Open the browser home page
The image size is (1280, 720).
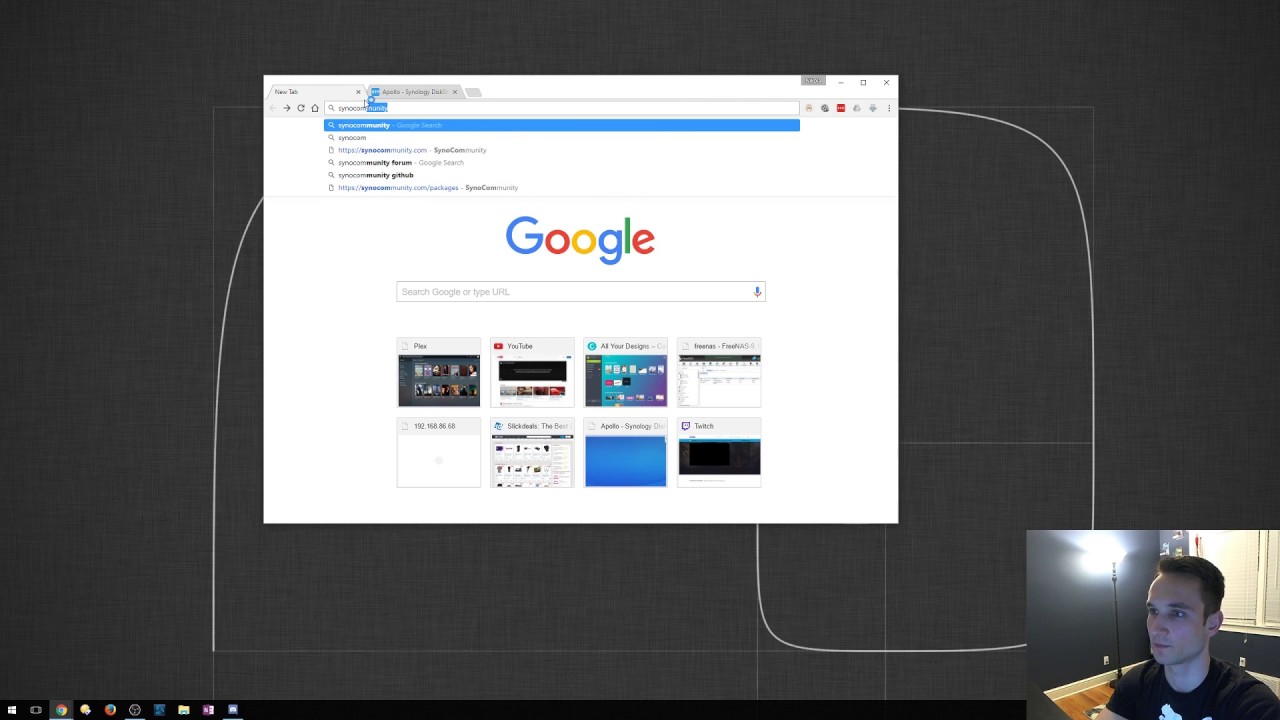coord(315,108)
